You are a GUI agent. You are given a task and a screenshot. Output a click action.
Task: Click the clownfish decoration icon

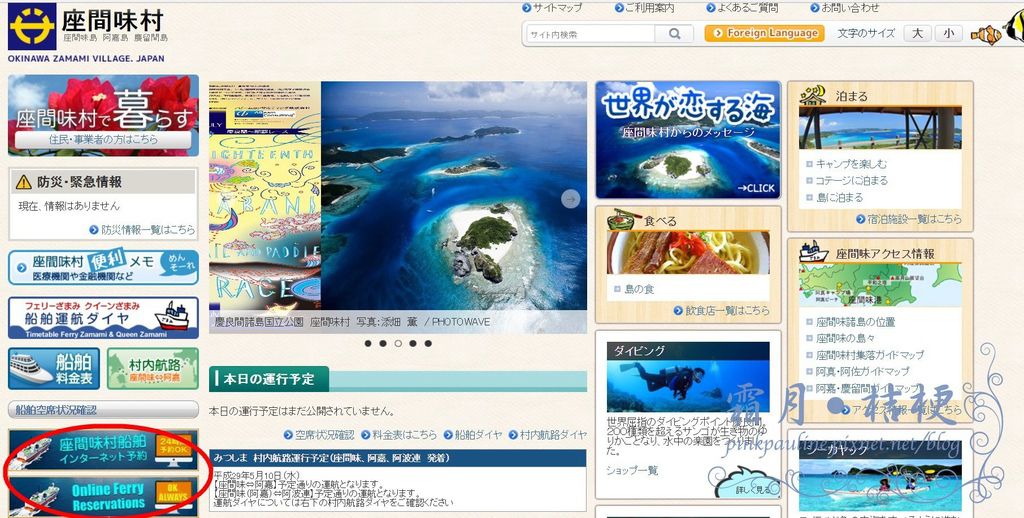987,34
